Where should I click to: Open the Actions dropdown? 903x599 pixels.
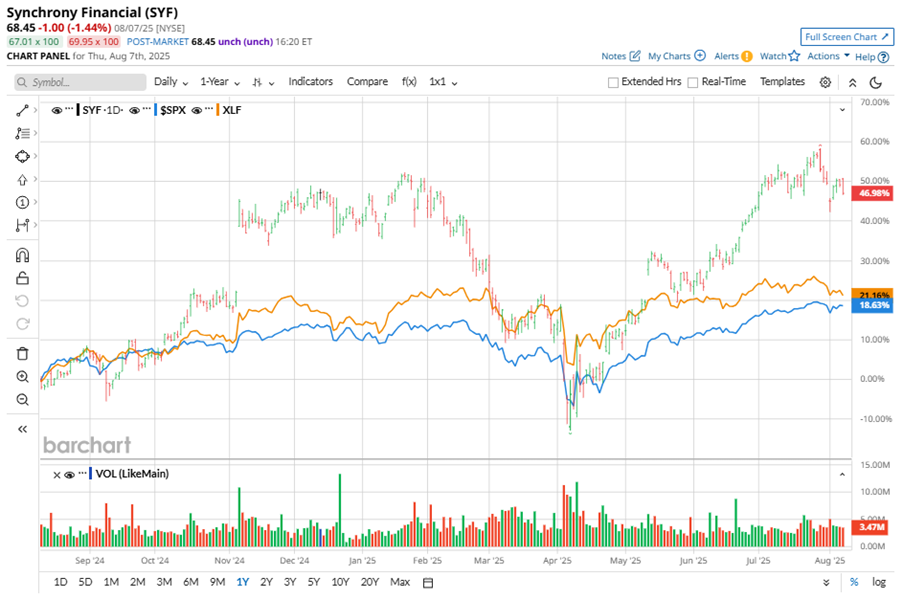click(828, 56)
